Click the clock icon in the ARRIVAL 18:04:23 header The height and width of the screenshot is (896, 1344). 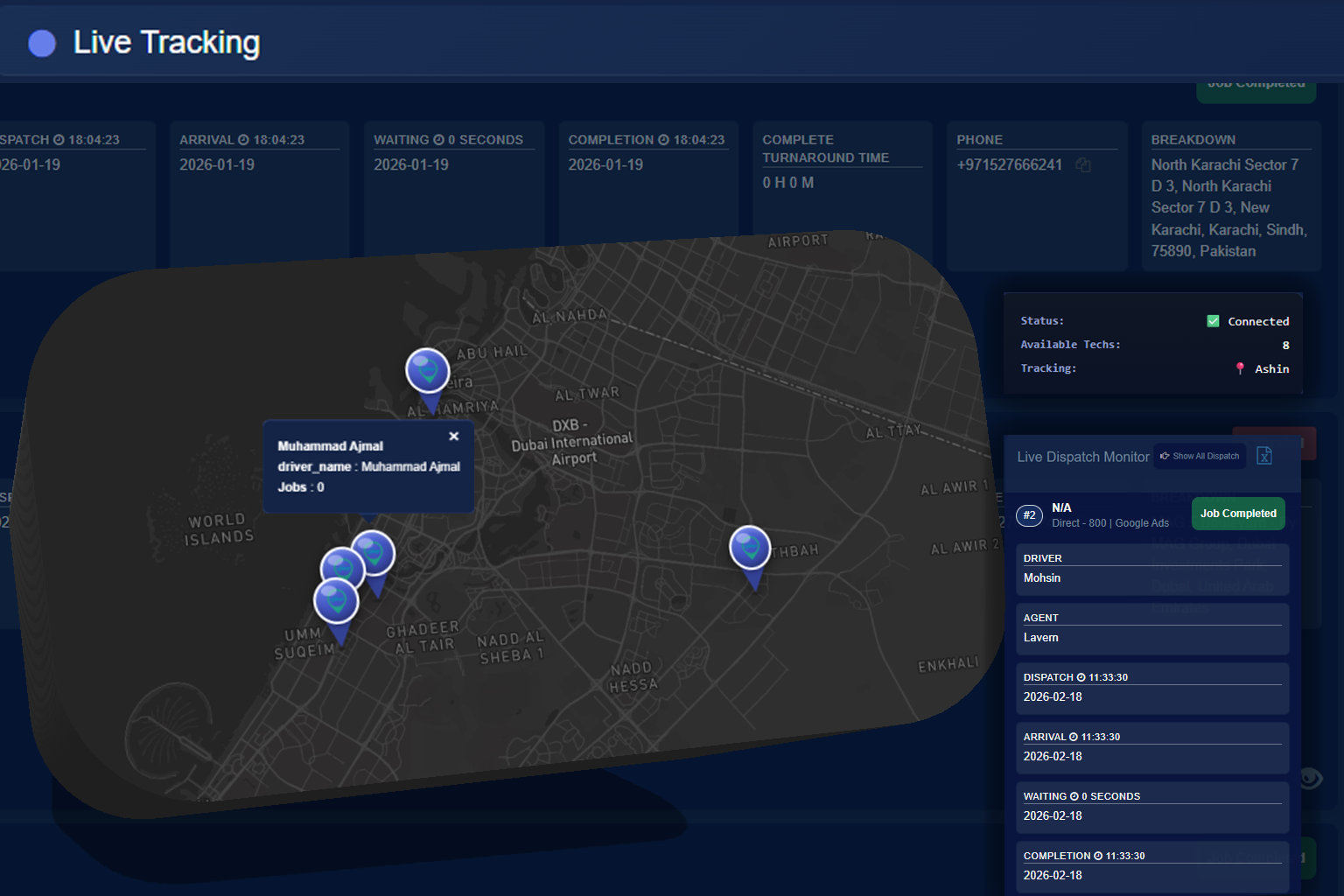click(241, 139)
